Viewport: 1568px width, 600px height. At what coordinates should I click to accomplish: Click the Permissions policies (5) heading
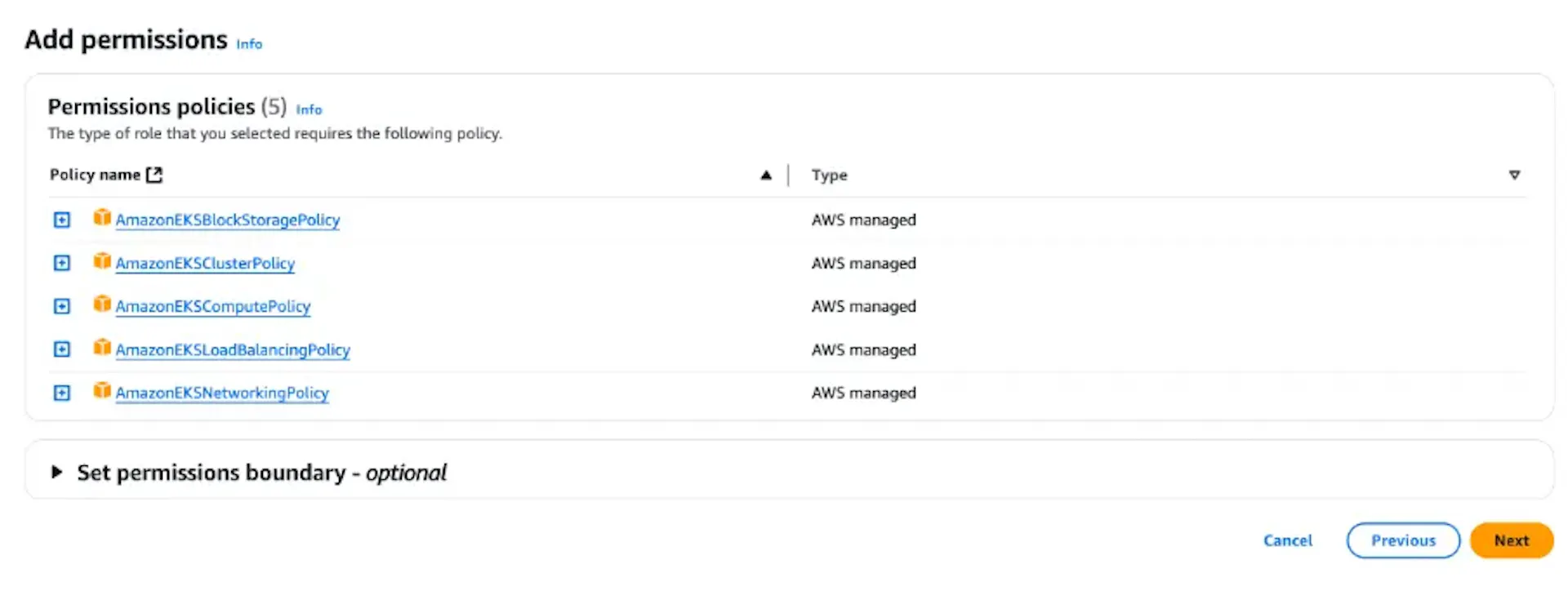(167, 107)
